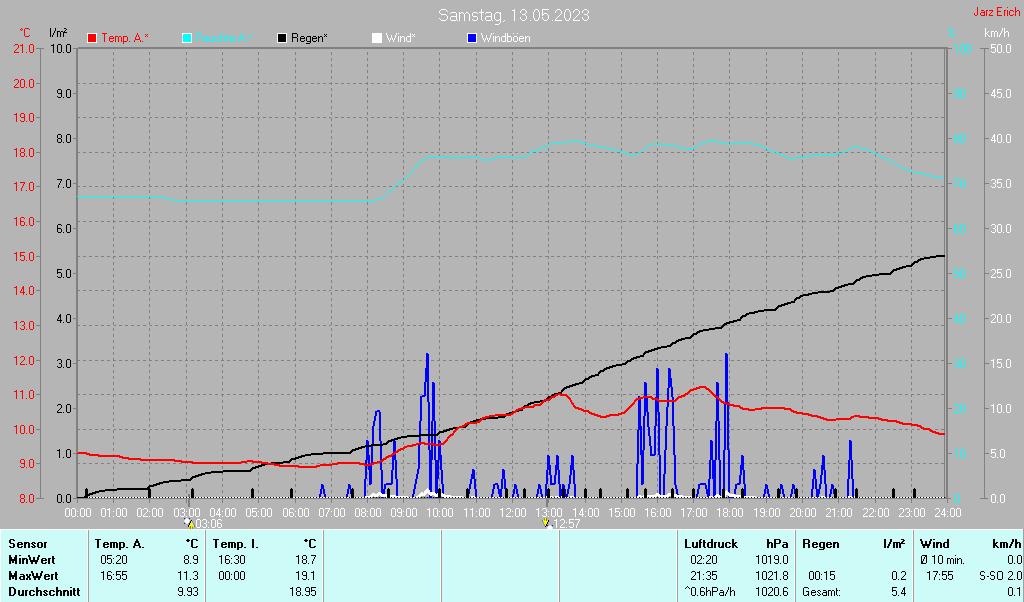The height and width of the screenshot is (602, 1024).
Task: Click the Wind* legend label
Action: click(x=400, y=39)
